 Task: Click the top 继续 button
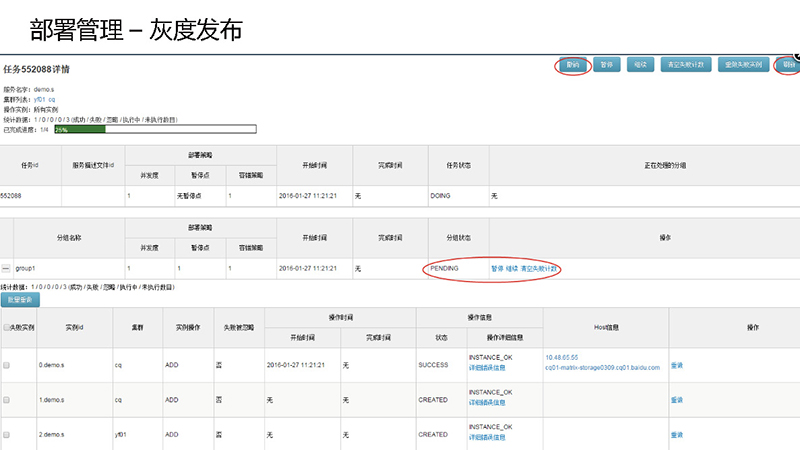[640, 65]
